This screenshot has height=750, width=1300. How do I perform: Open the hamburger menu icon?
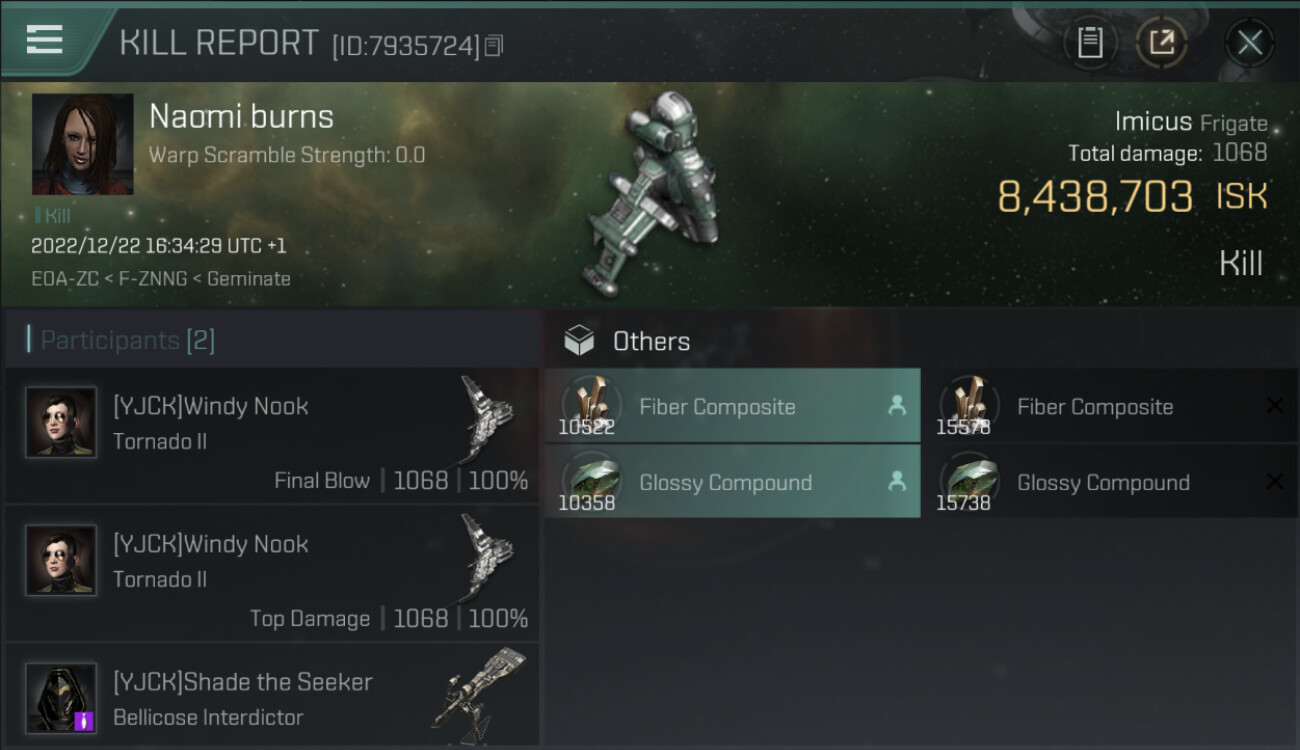[x=44, y=40]
